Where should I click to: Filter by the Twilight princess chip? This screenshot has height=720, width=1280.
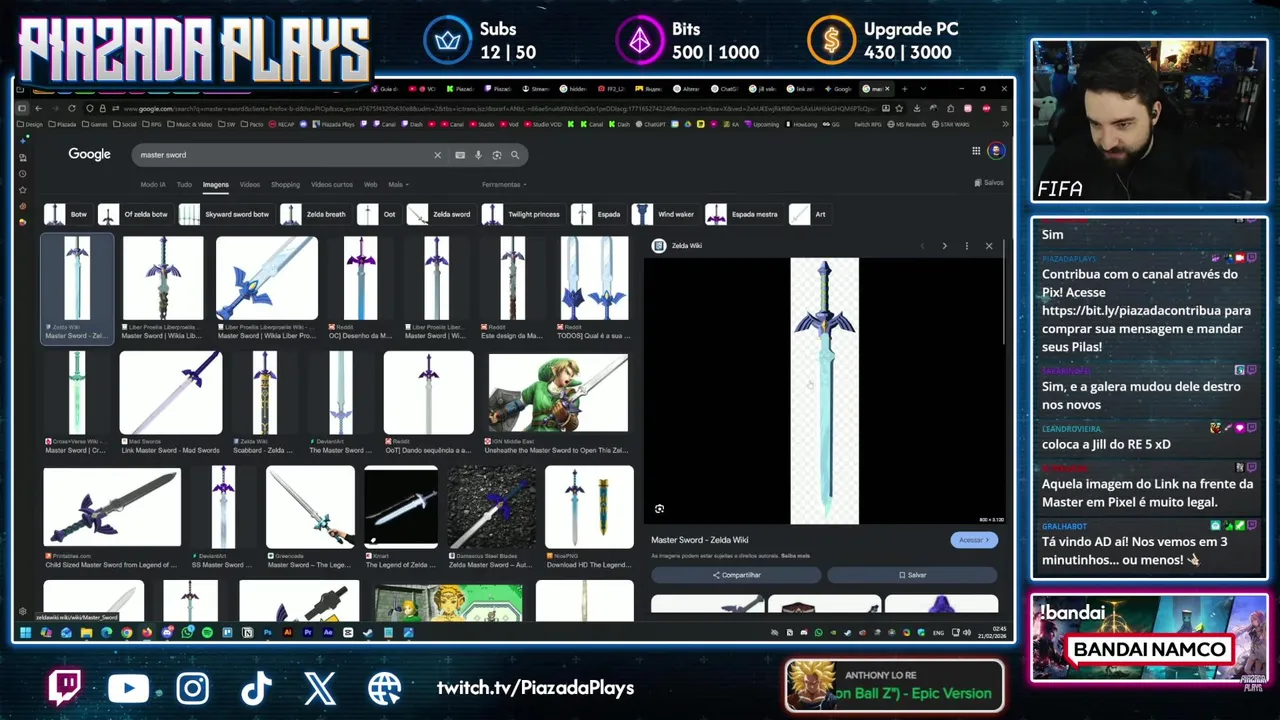coord(522,214)
